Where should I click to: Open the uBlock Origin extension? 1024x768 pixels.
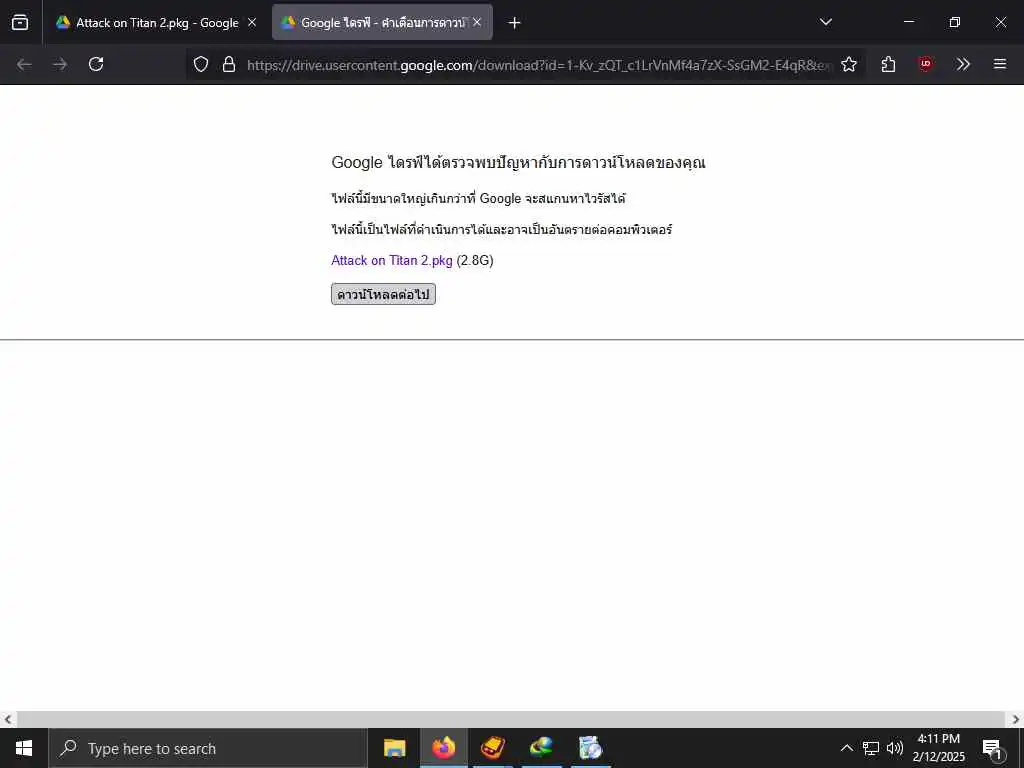tap(925, 64)
